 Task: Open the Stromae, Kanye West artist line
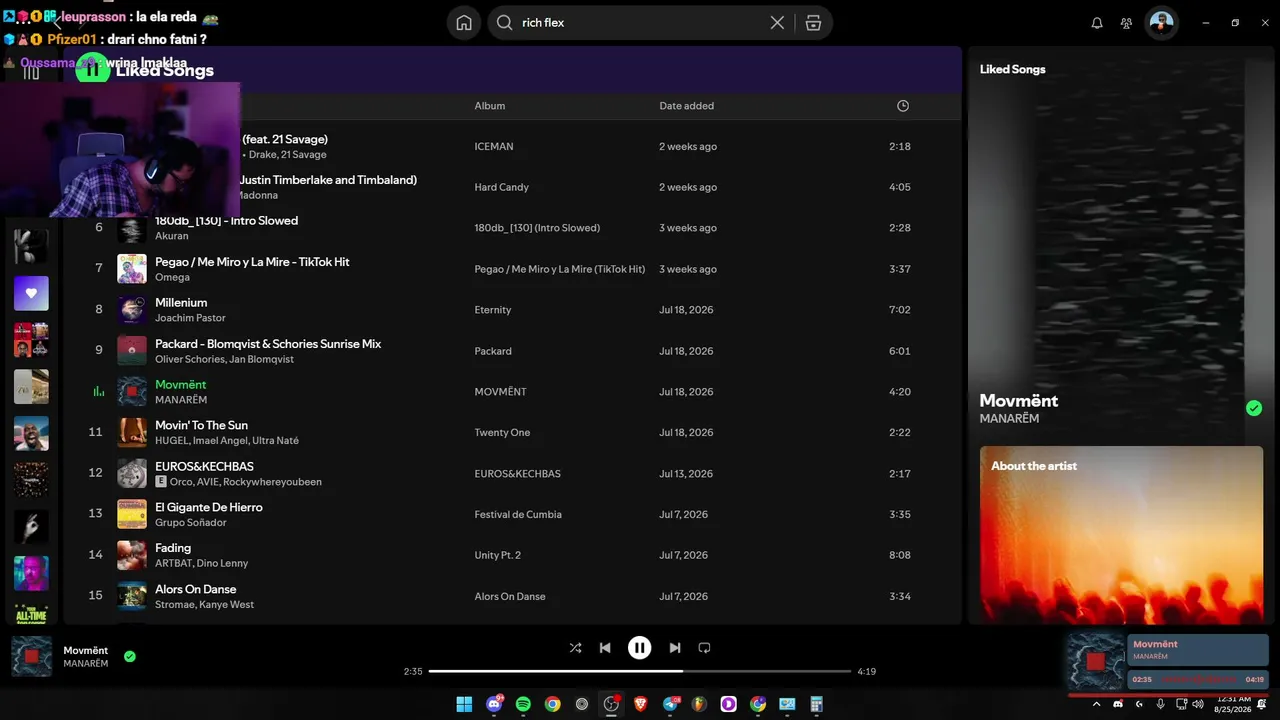[x=204, y=605]
